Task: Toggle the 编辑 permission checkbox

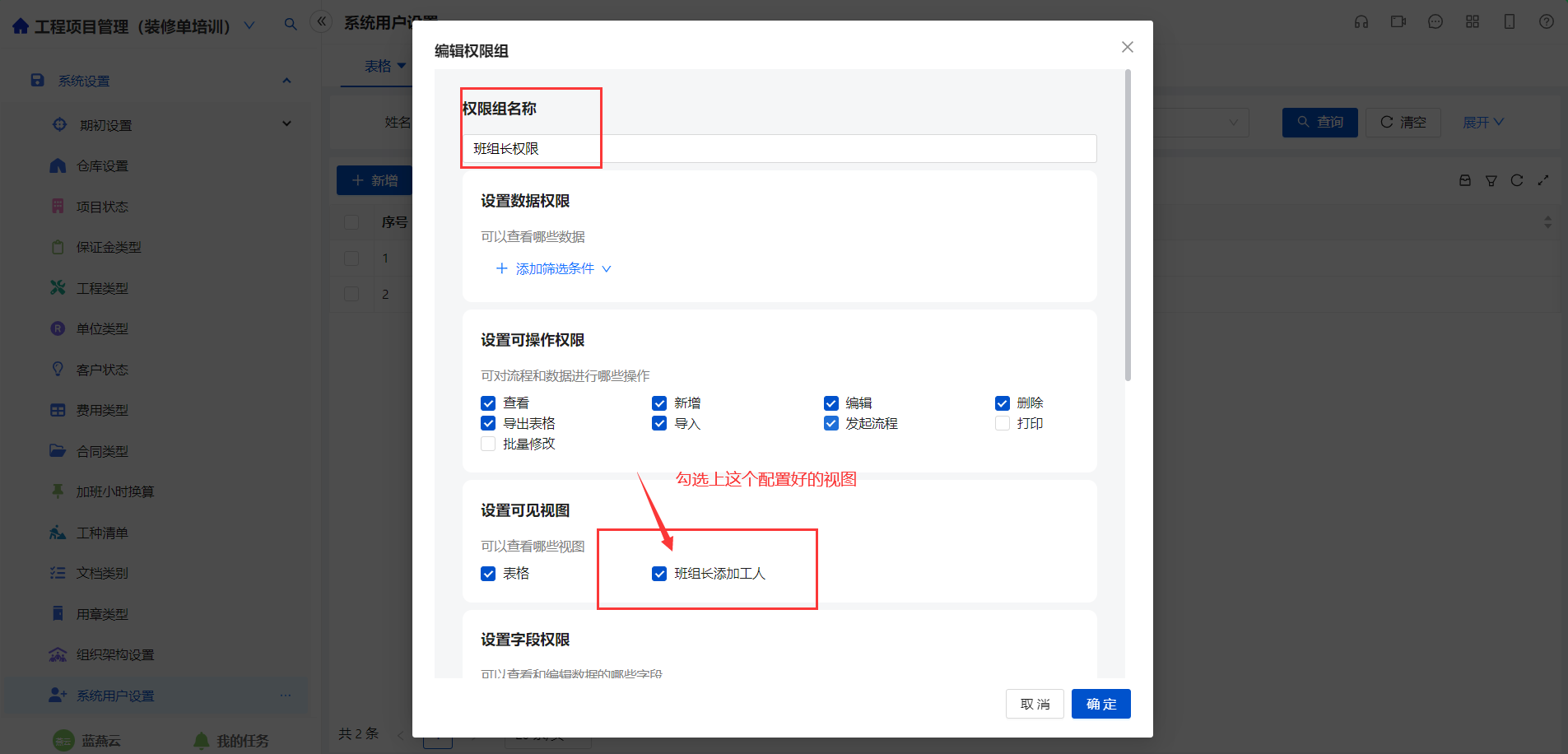Action: [831, 403]
